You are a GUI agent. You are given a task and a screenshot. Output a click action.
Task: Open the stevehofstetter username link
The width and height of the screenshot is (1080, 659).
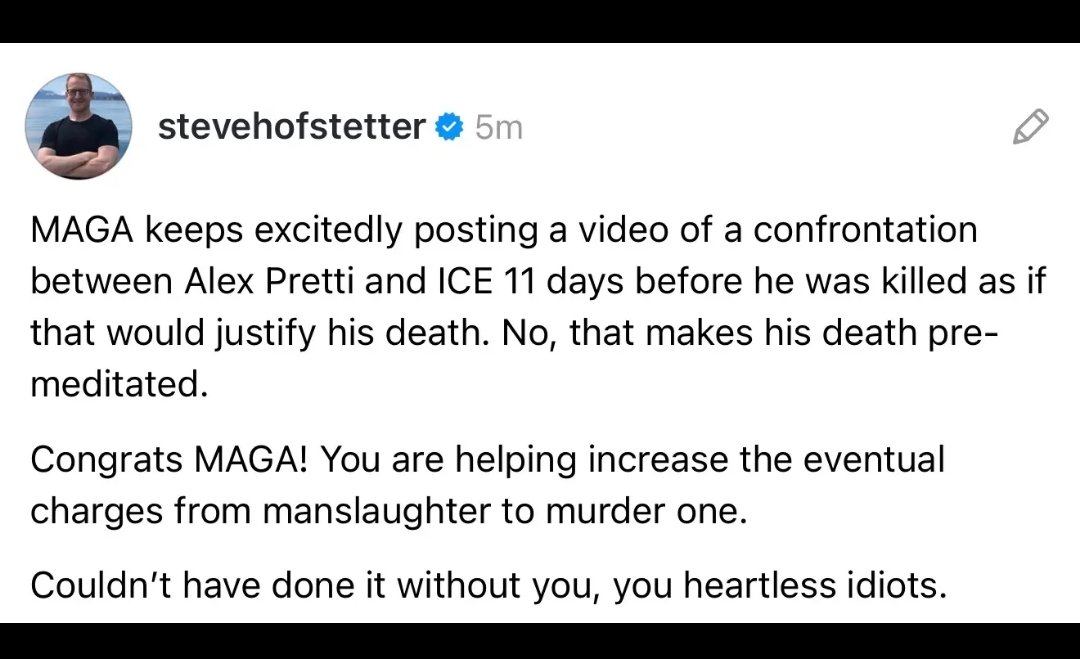point(291,127)
